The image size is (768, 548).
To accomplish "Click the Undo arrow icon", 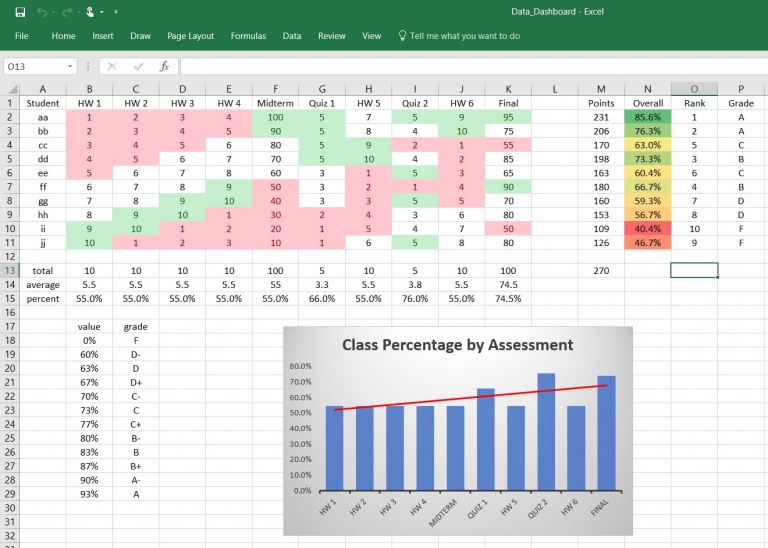I will (x=41, y=12).
